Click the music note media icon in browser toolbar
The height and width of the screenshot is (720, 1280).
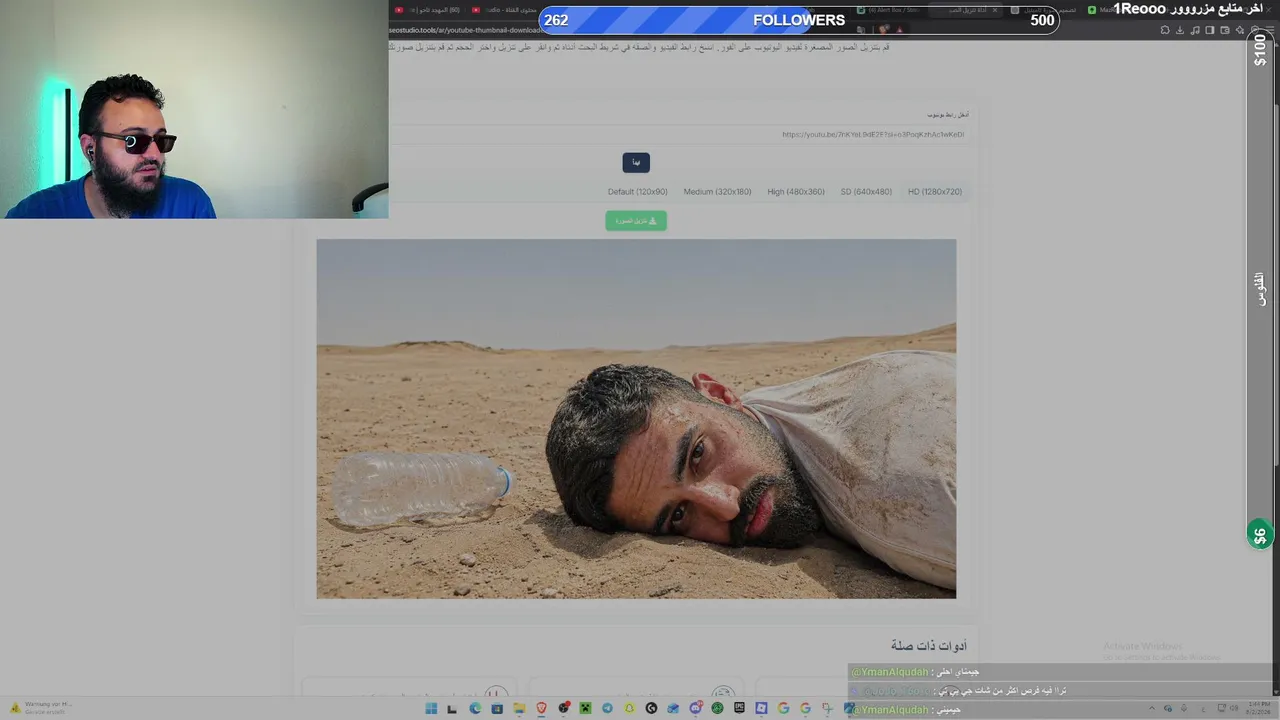[x=1195, y=30]
